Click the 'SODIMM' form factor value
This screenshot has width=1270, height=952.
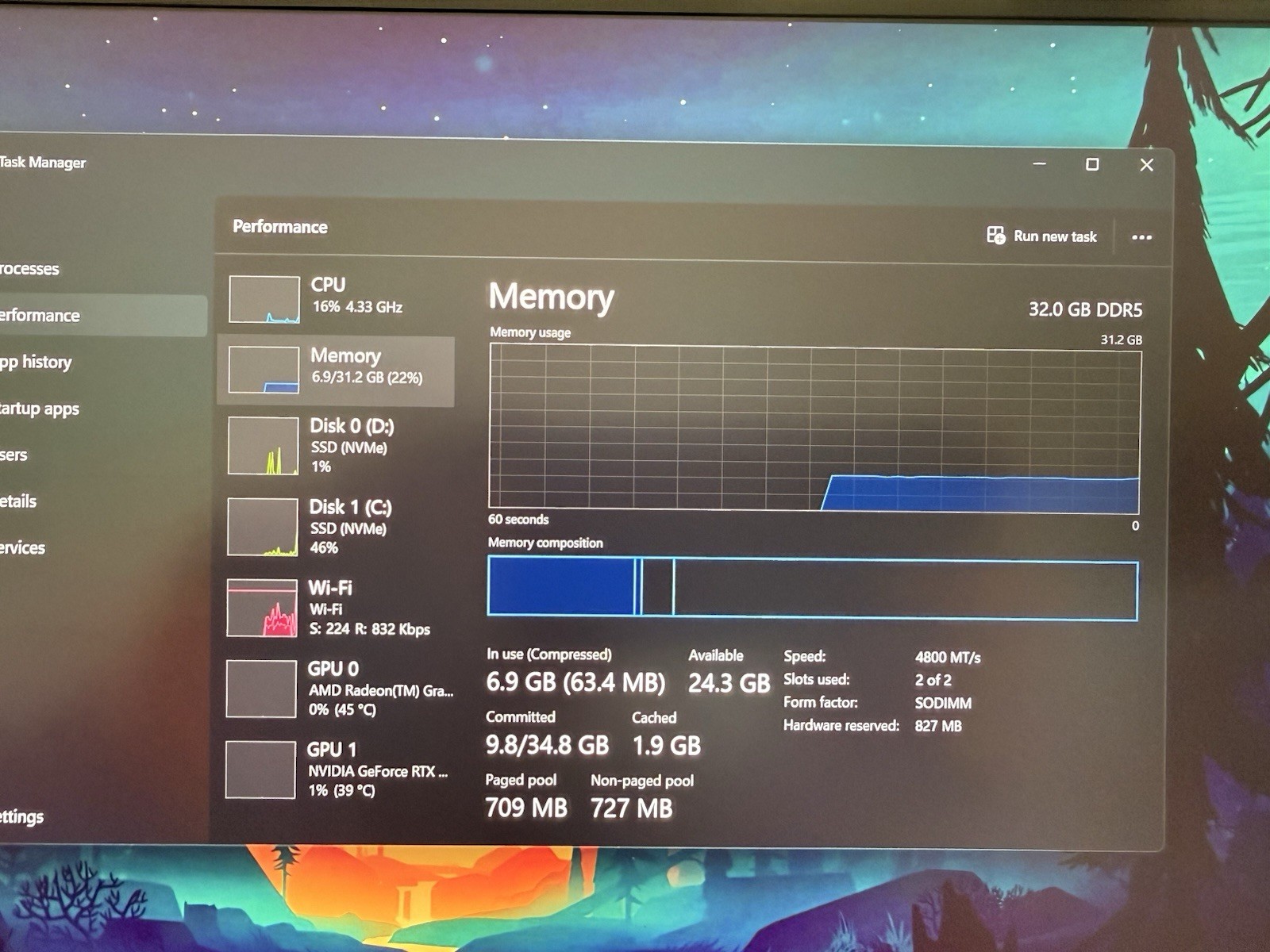[943, 703]
